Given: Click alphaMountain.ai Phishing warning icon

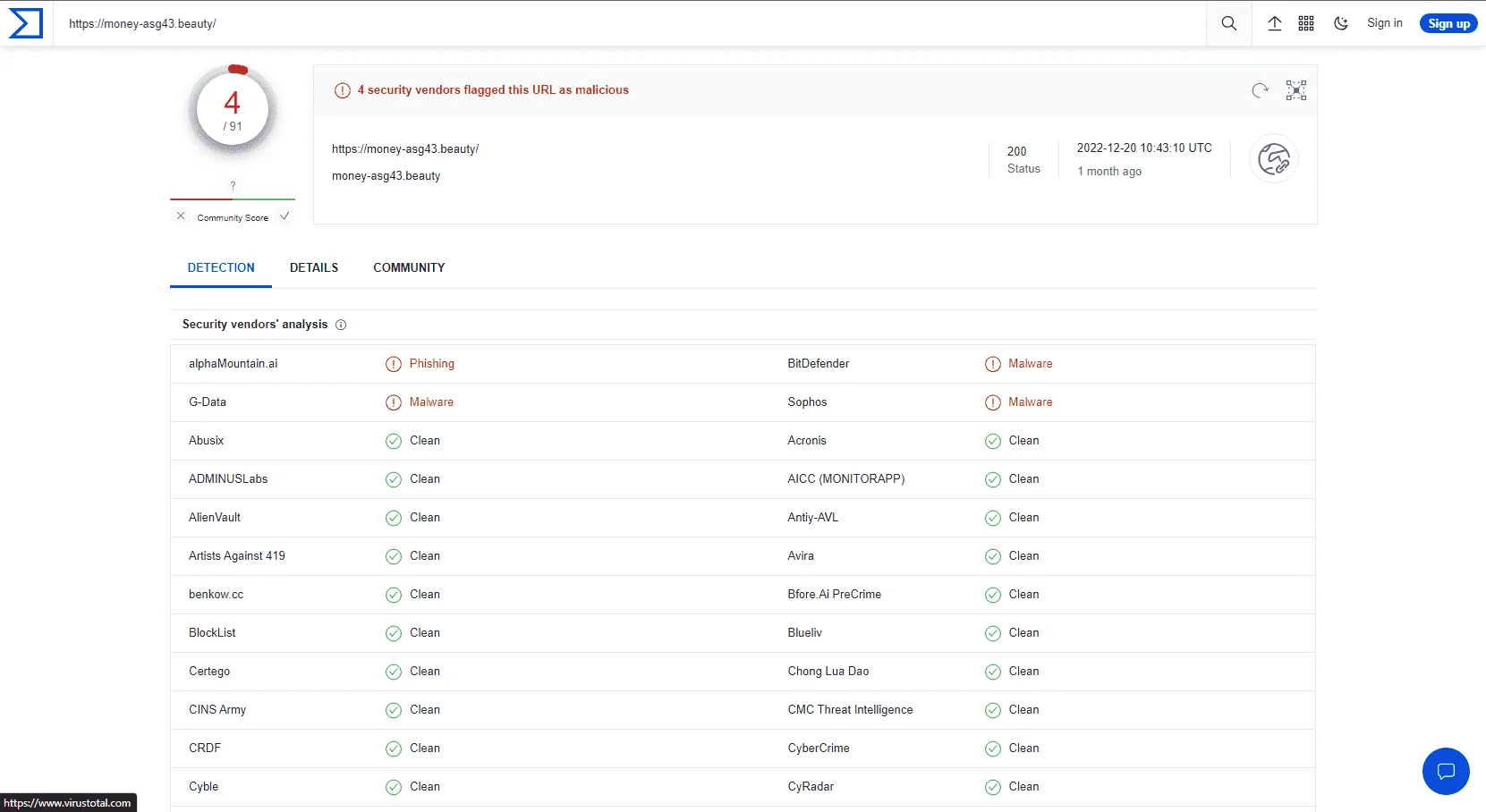Looking at the screenshot, I should click(x=394, y=364).
